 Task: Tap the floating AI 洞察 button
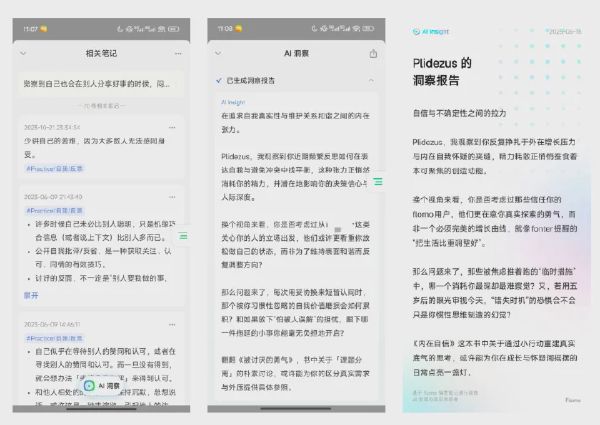tap(102, 386)
